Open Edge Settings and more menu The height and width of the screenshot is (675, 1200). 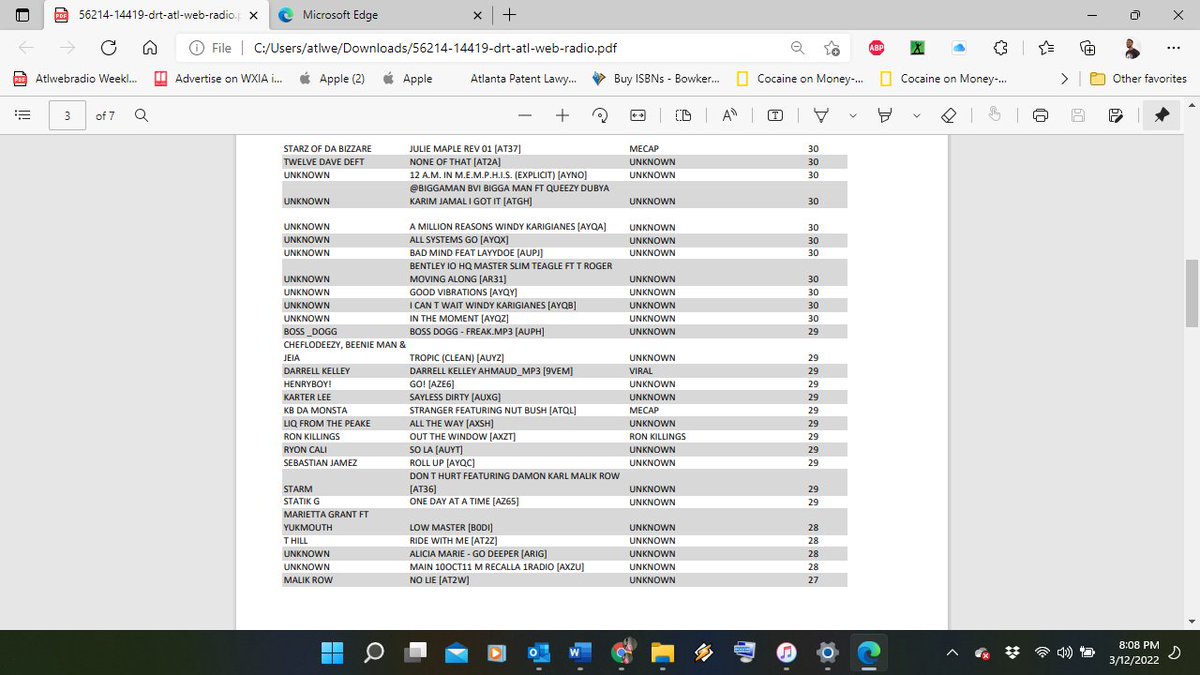point(1172,47)
